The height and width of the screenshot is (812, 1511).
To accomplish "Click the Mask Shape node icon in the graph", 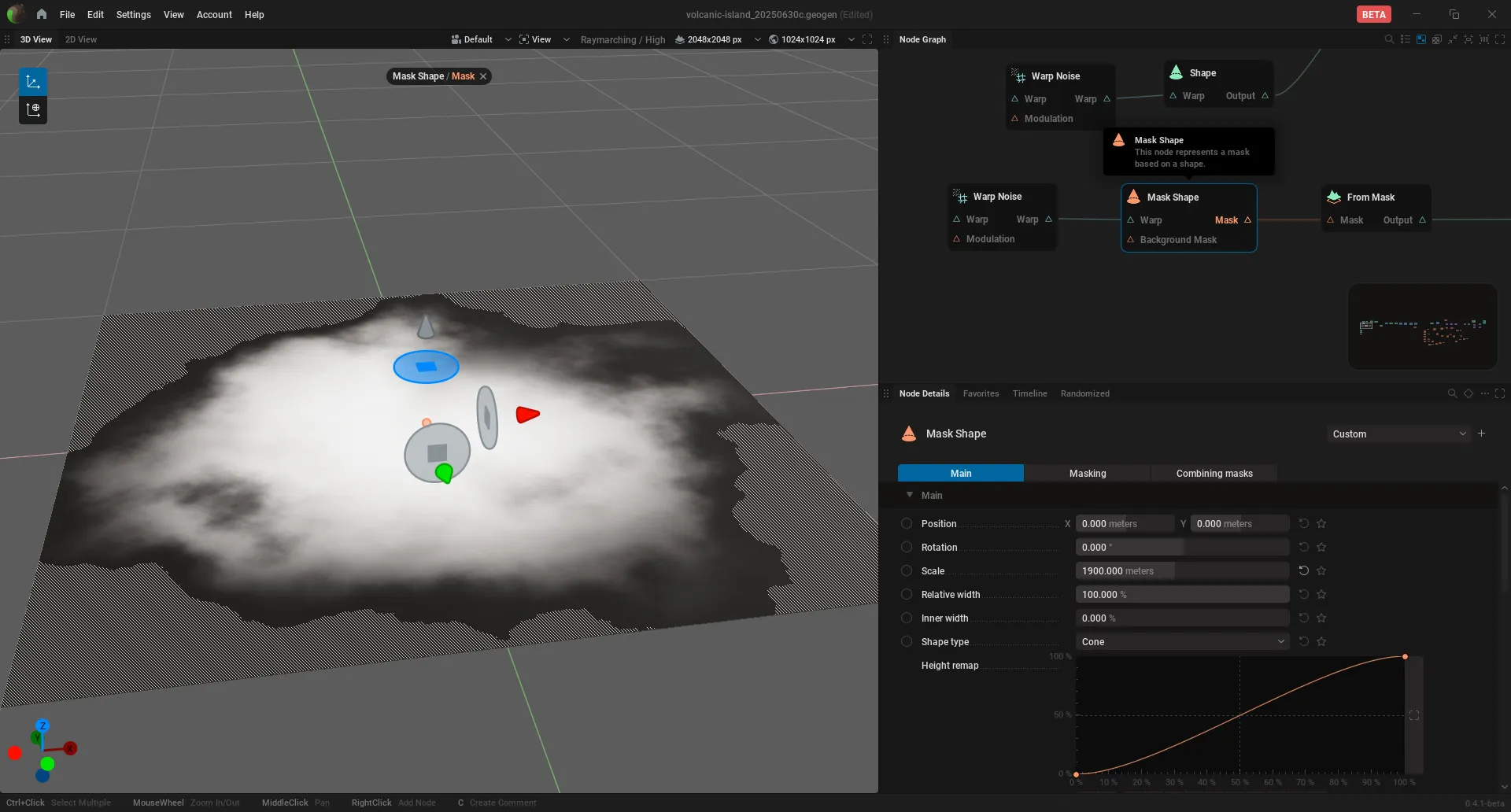I will coord(1134,197).
